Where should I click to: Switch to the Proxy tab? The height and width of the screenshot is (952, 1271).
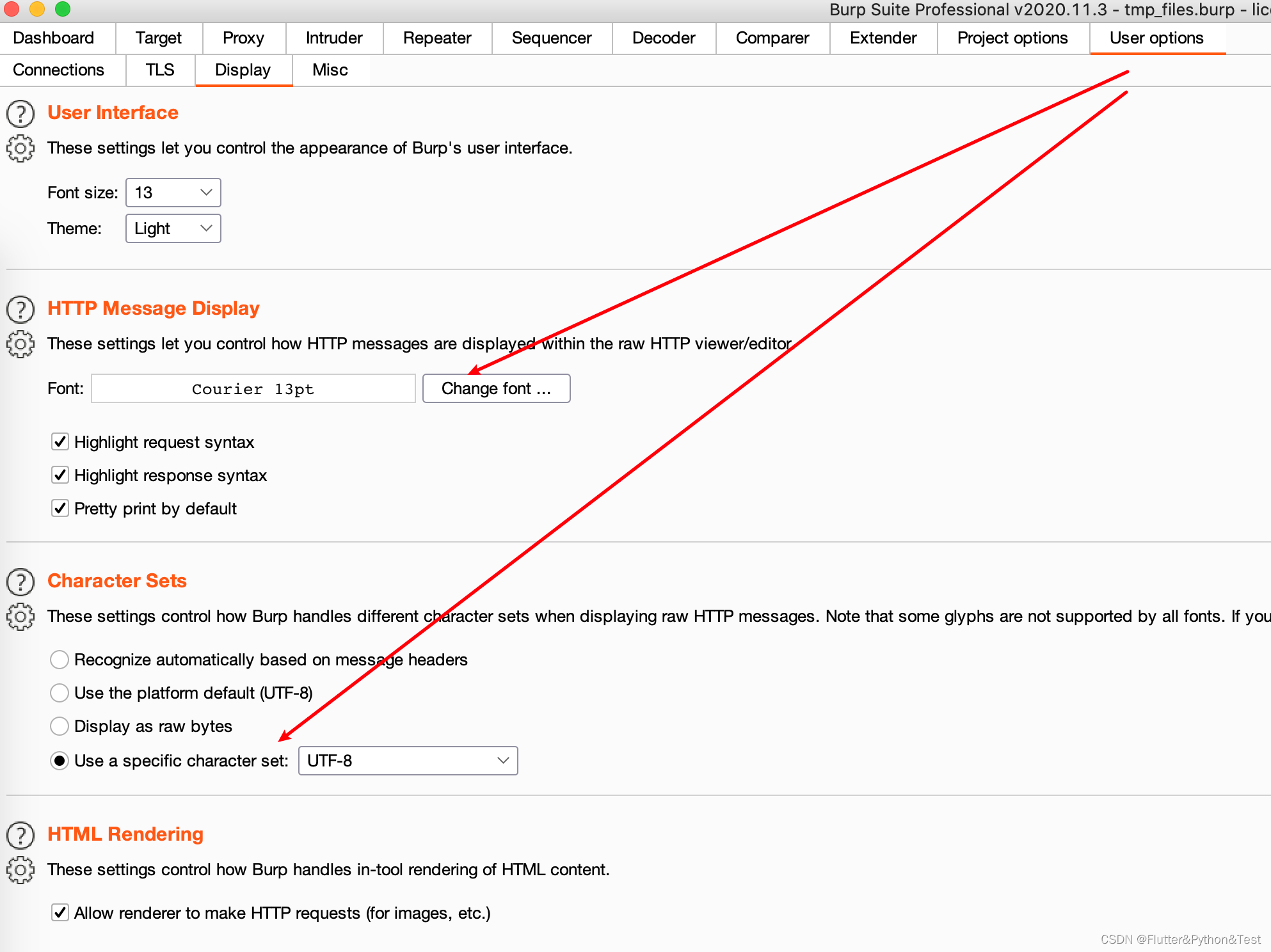point(244,38)
